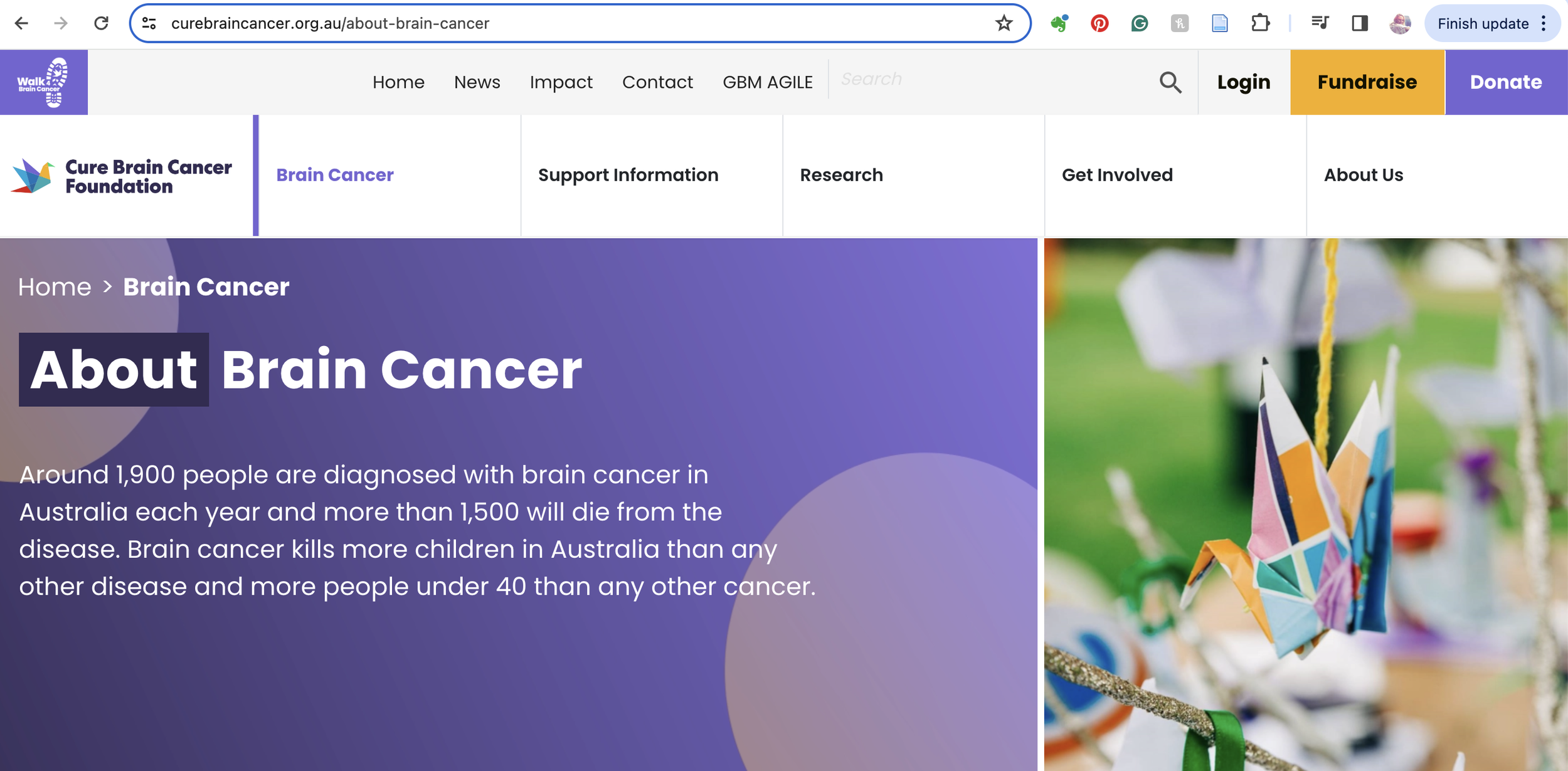Open the Pinterest extension icon
This screenshot has height=771, width=1568.
1099,23
